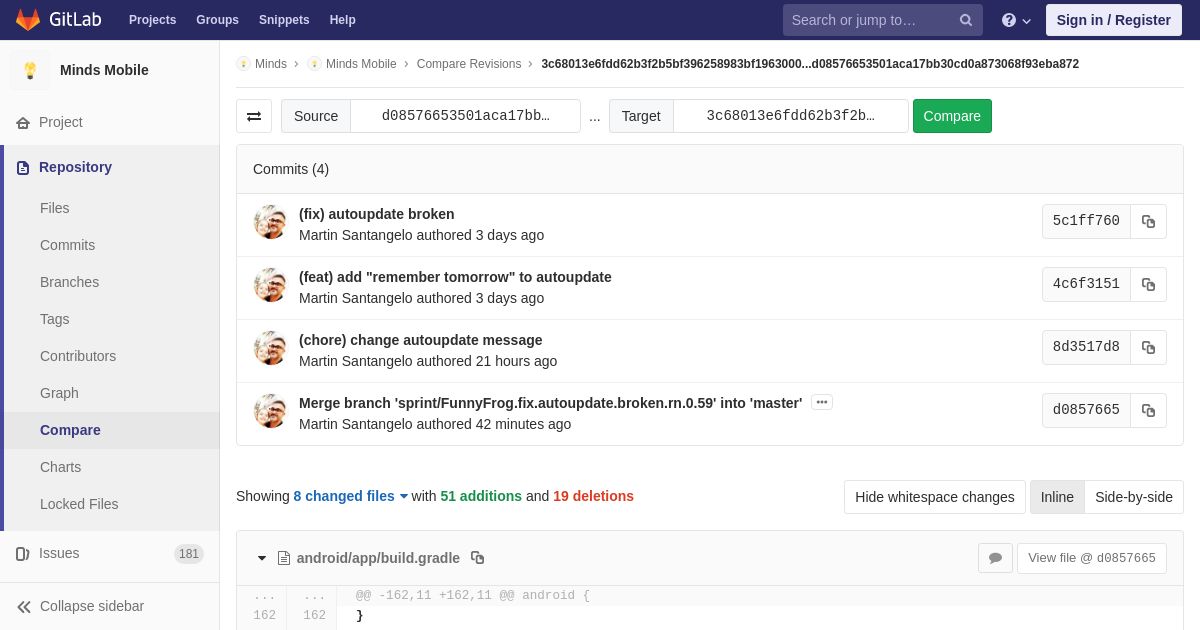Open '(chore) change autoupdate message' commit
This screenshot has width=1200, height=630.
[421, 340]
